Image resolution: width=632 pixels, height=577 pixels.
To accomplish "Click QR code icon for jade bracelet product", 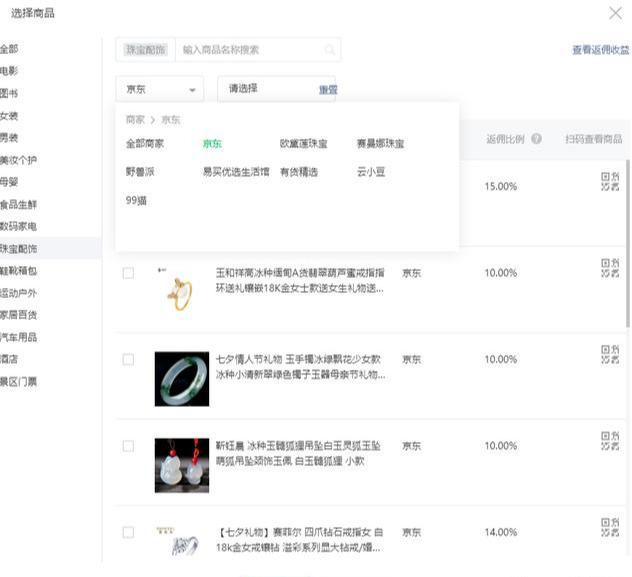I will click(x=609, y=354).
